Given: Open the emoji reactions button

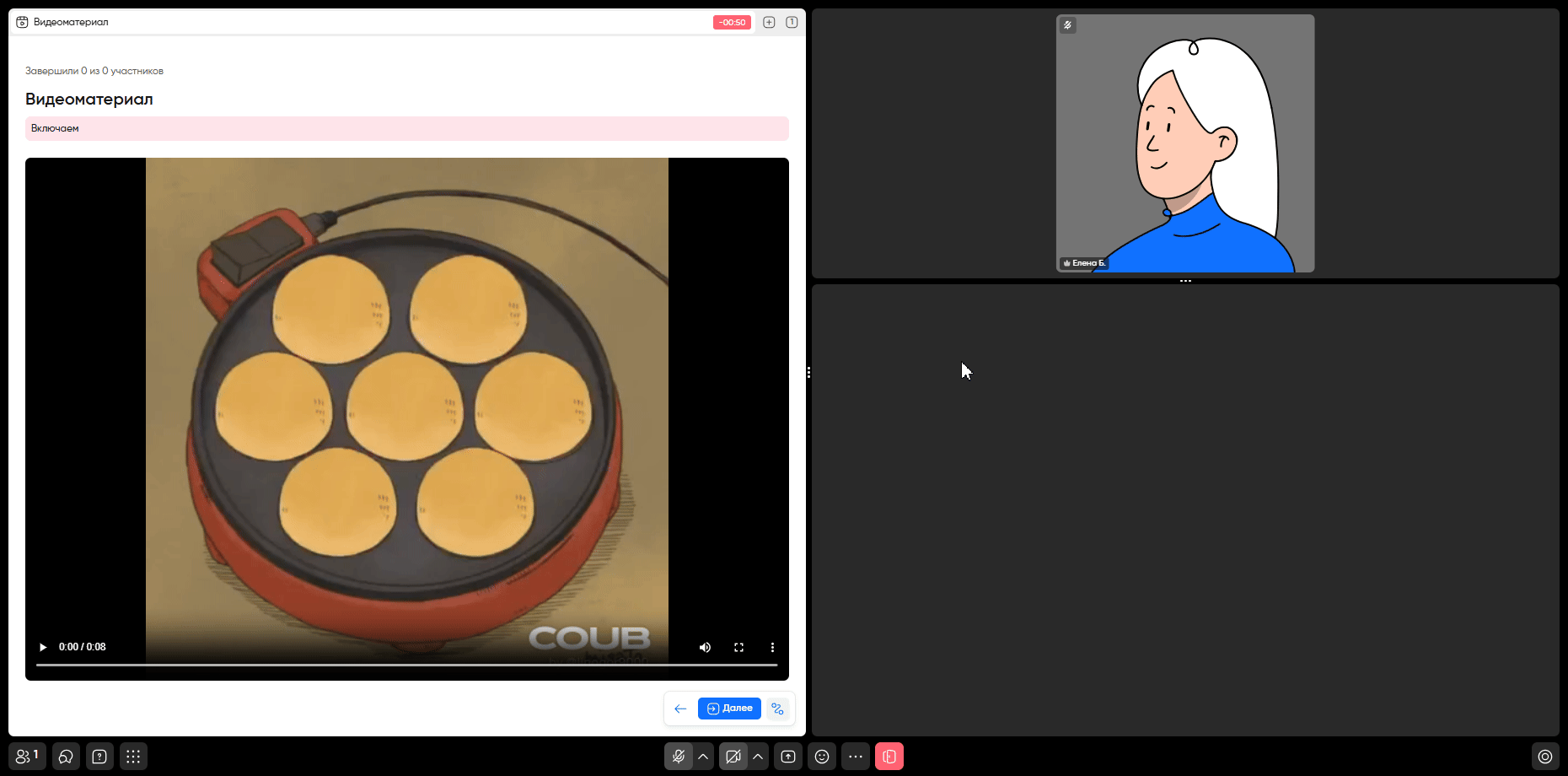Looking at the screenshot, I should (x=822, y=757).
